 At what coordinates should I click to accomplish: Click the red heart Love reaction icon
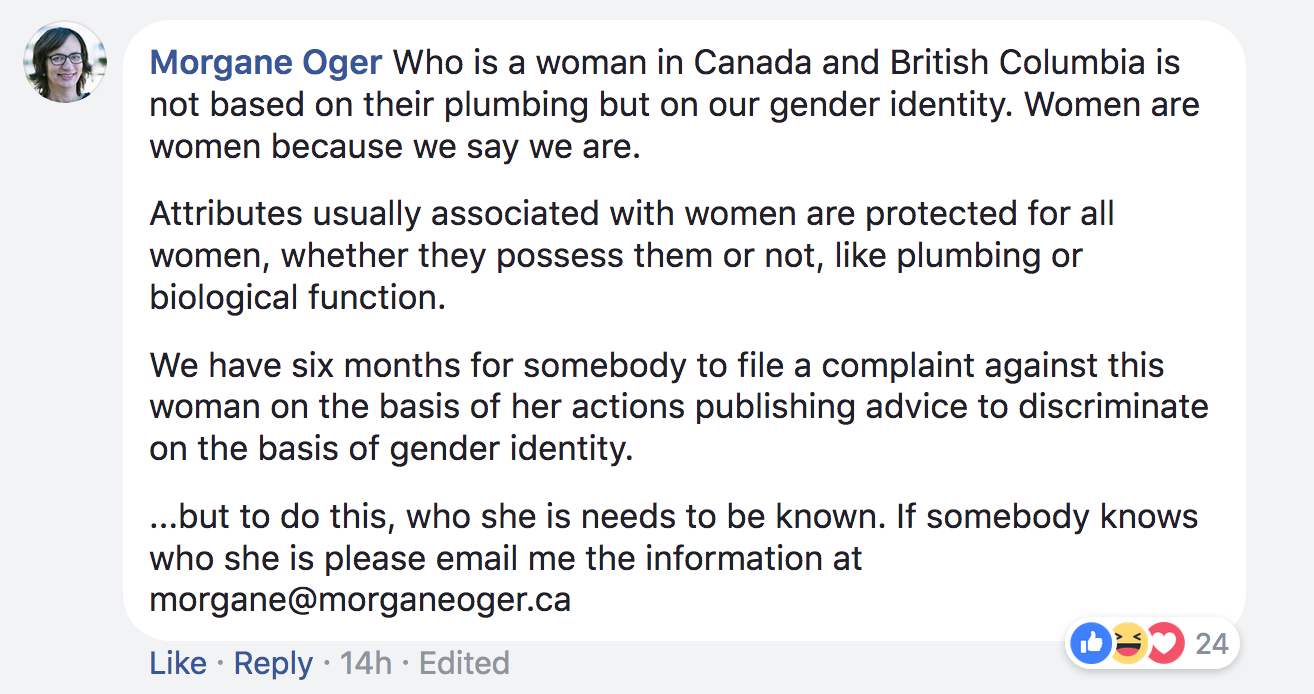[1165, 643]
